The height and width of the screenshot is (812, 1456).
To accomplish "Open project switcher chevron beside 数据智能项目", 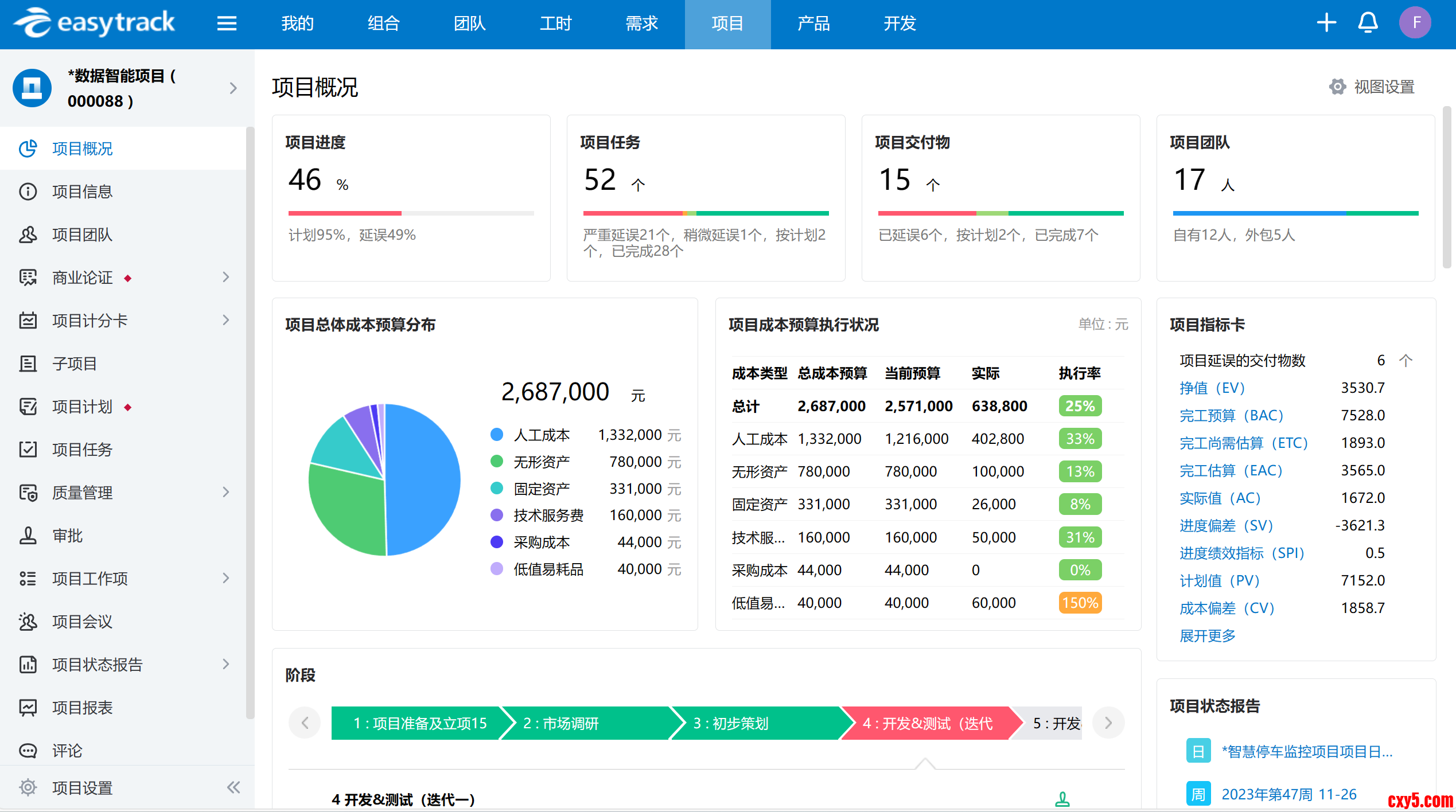I will 233,88.
